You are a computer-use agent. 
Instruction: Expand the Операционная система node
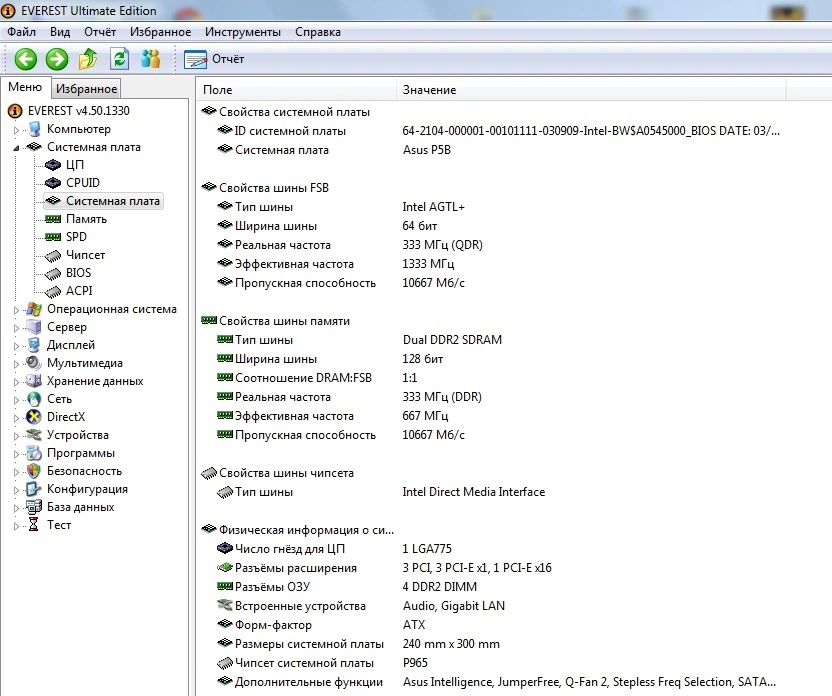[x=16, y=310]
